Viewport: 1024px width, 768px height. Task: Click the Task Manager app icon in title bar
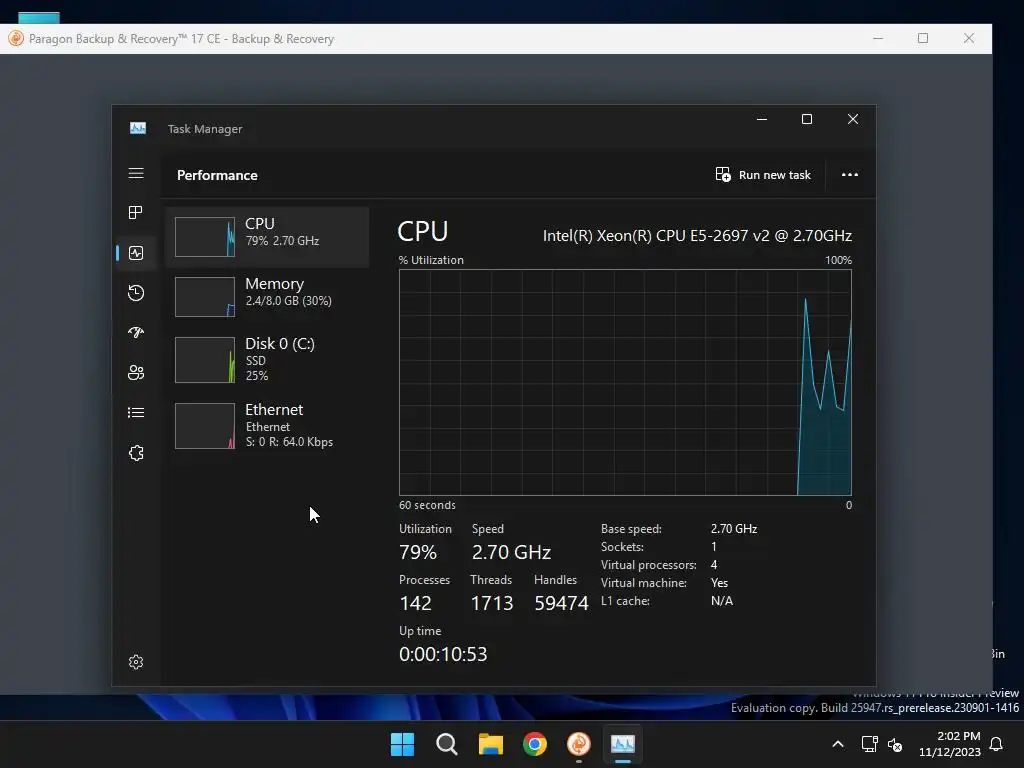point(138,129)
